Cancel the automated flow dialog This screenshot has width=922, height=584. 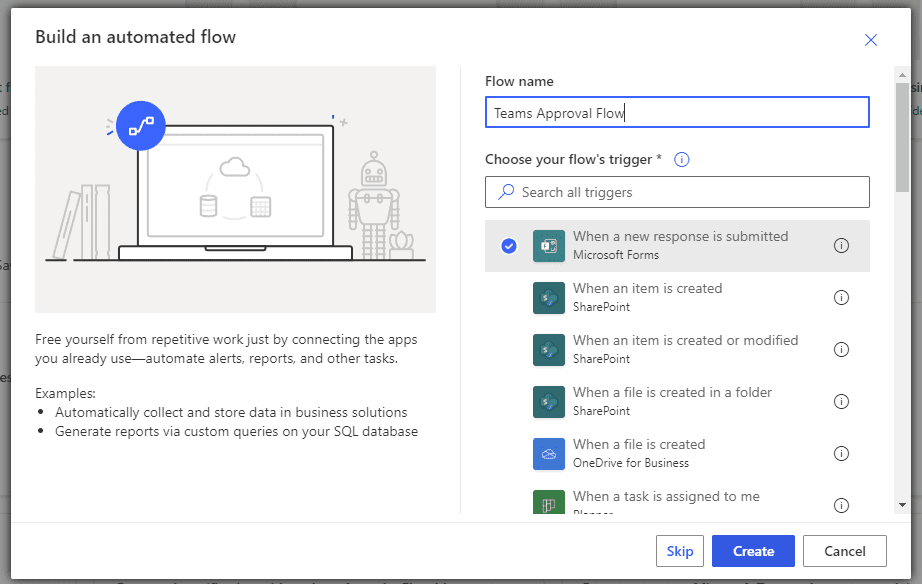(844, 551)
